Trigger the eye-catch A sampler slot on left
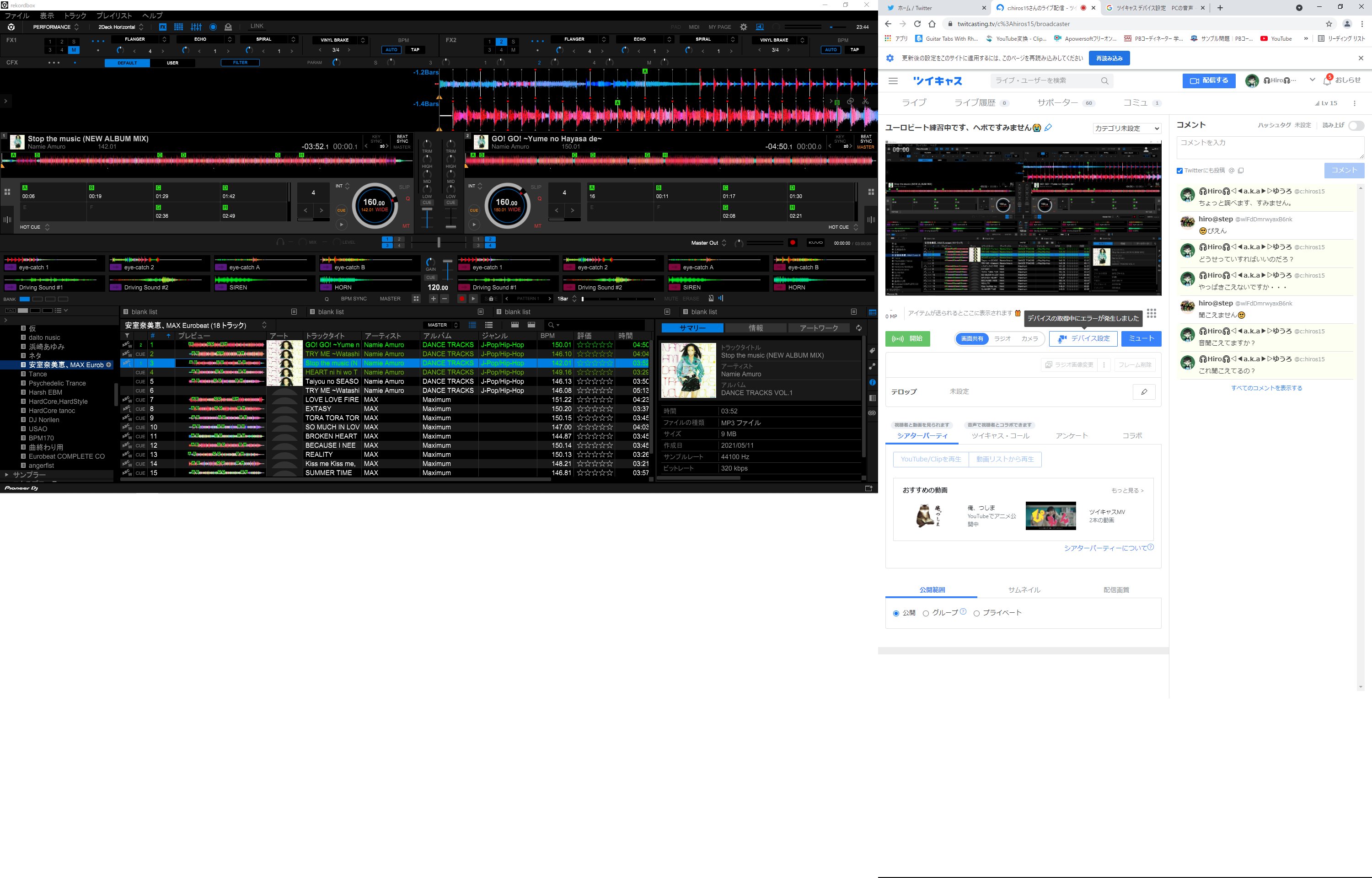The height and width of the screenshot is (878, 1372). pyautogui.click(x=265, y=264)
